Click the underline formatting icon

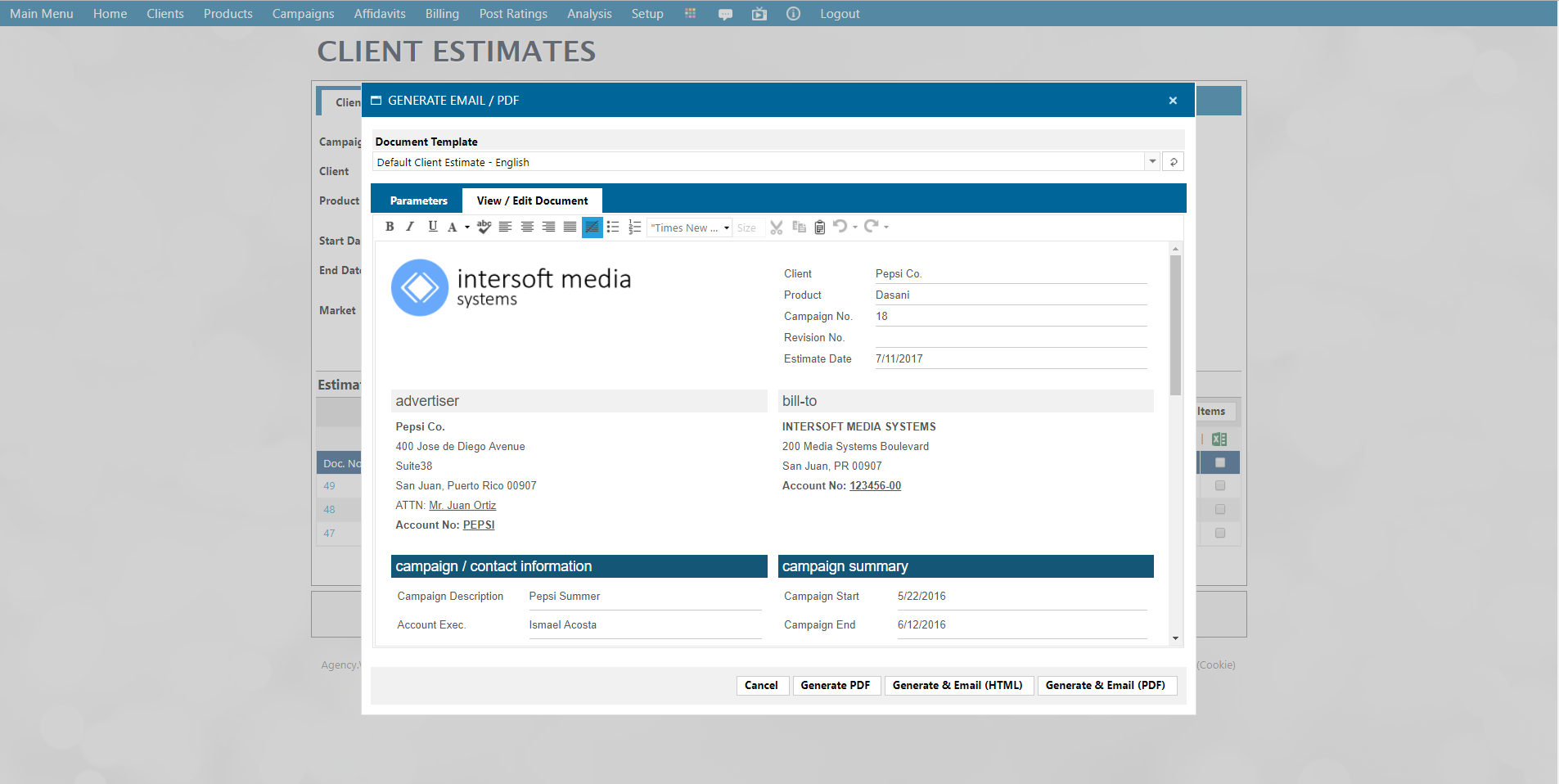point(432,228)
